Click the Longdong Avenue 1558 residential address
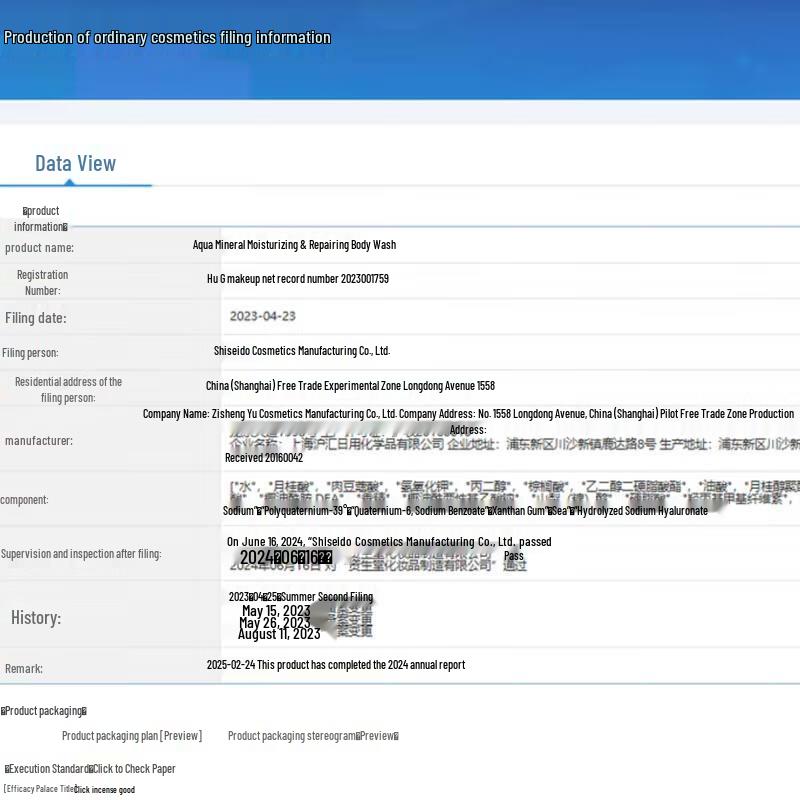Image resolution: width=800 pixels, height=800 pixels. pyautogui.click(x=350, y=386)
